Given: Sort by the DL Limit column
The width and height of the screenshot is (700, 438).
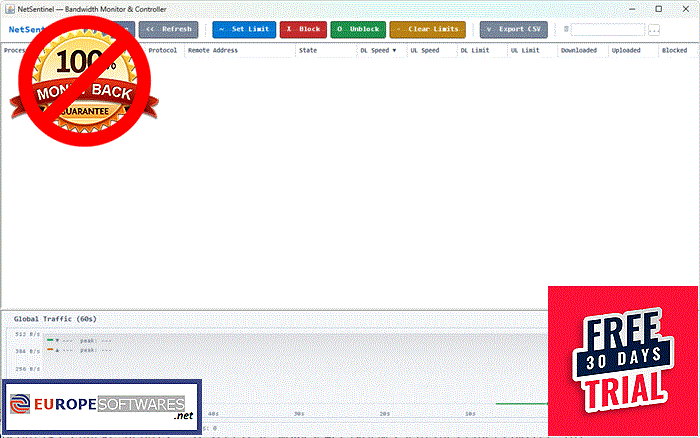Looking at the screenshot, I should (x=475, y=50).
